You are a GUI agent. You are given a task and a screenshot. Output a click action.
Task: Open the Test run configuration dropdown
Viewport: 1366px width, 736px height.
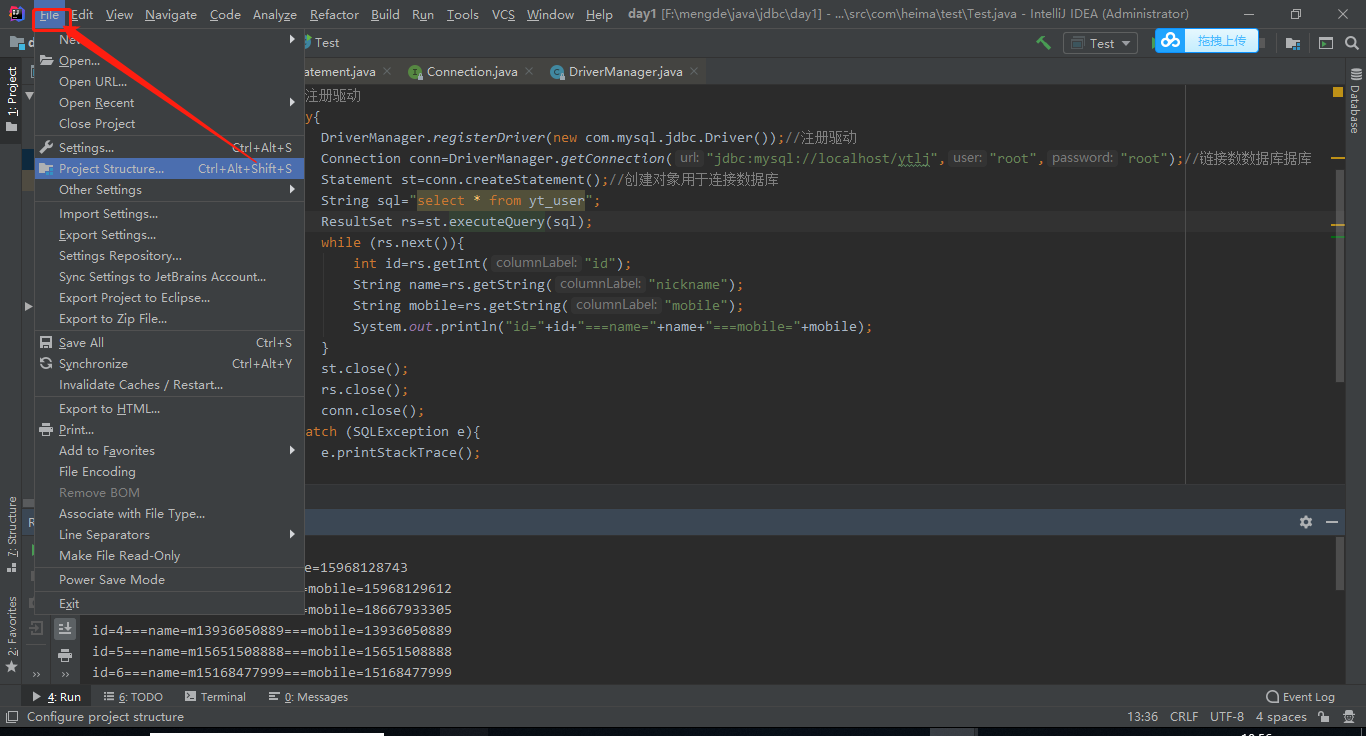[x=1100, y=43]
